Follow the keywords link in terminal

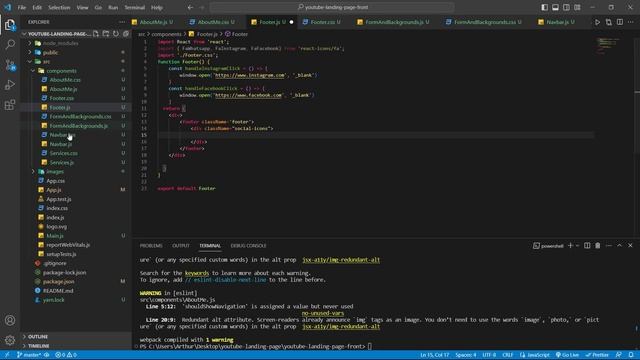click(197, 273)
